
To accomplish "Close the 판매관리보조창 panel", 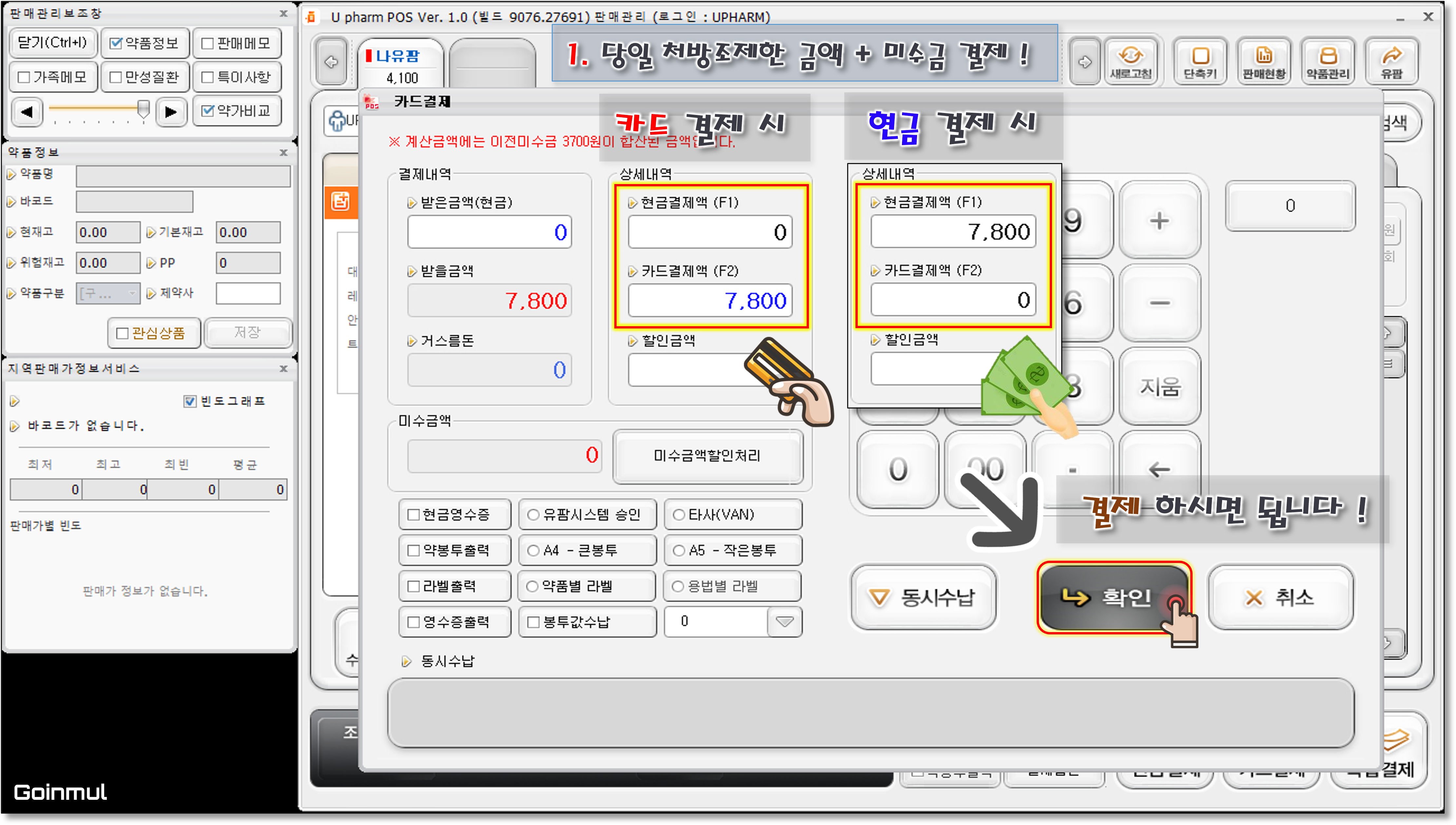I will click(x=283, y=14).
